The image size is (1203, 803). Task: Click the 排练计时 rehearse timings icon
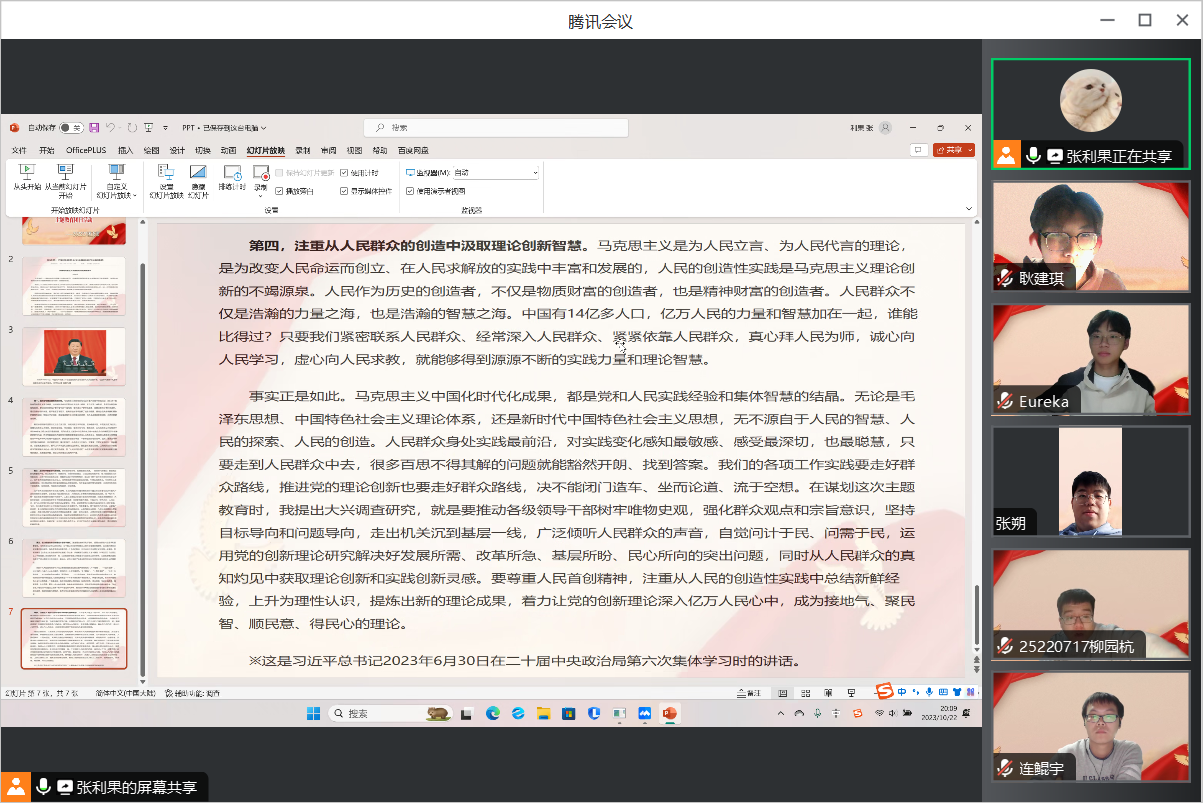232,174
